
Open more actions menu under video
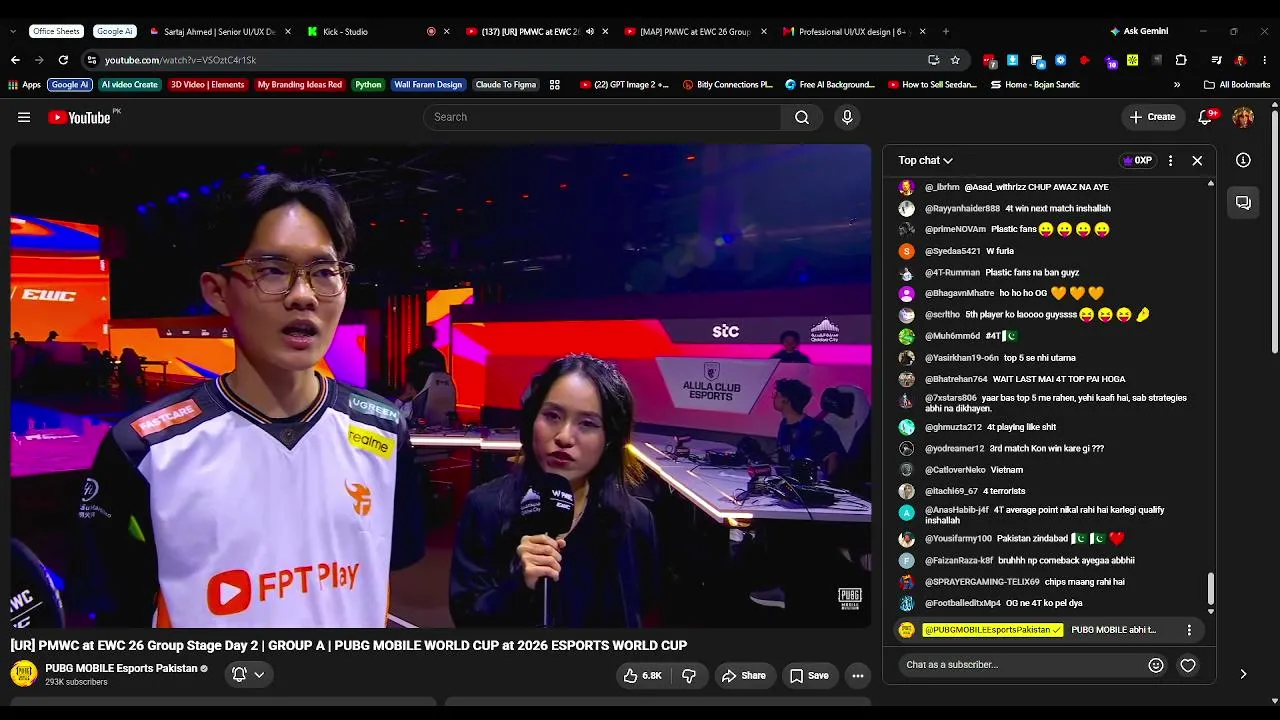point(858,676)
